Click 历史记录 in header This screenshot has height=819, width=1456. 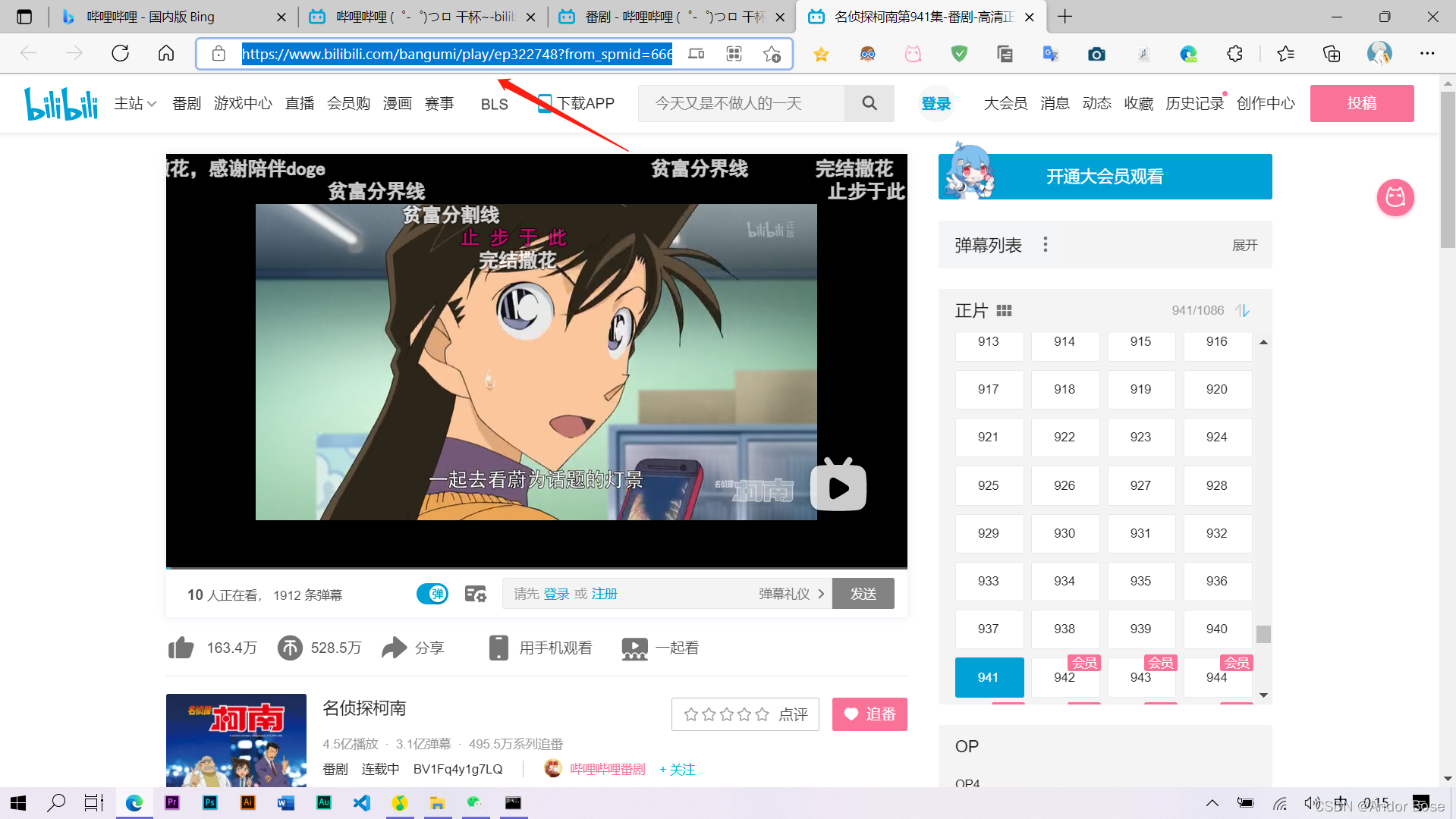click(x=1195, y=103)
